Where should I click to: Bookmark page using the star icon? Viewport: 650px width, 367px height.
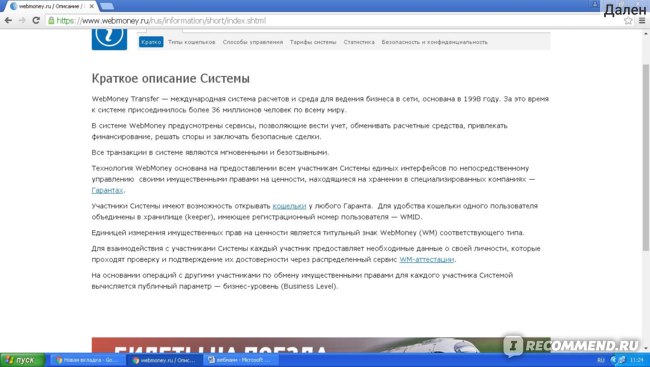tap(628, 21)
